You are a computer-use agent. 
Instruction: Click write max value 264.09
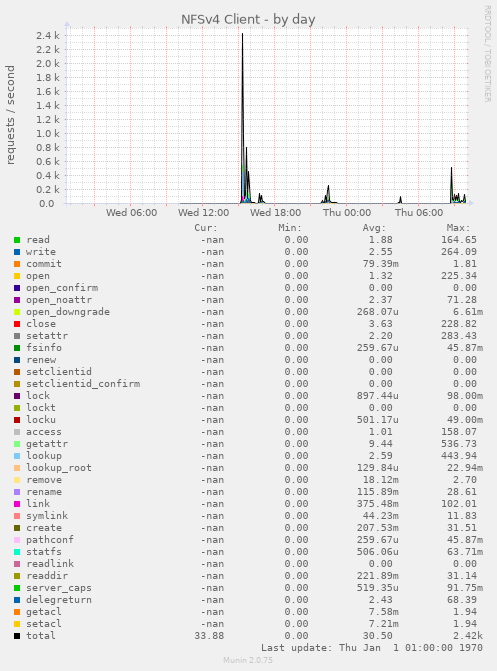pos(459,252)
